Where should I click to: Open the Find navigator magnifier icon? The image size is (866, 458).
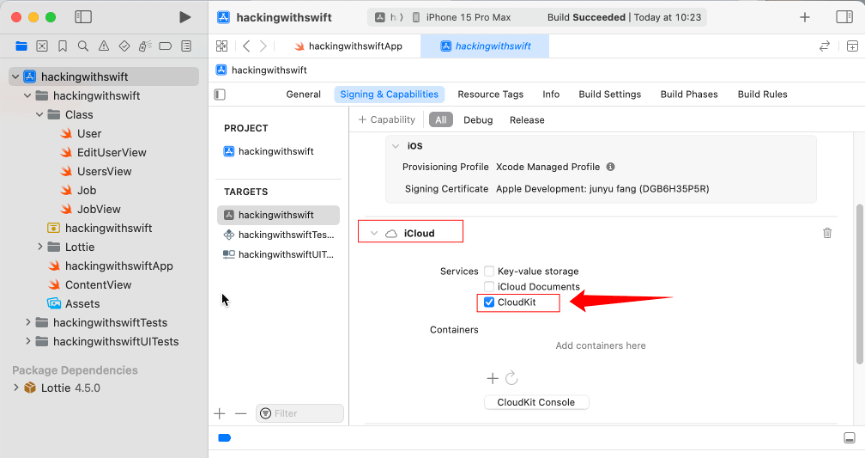click(x=83, y=46)
